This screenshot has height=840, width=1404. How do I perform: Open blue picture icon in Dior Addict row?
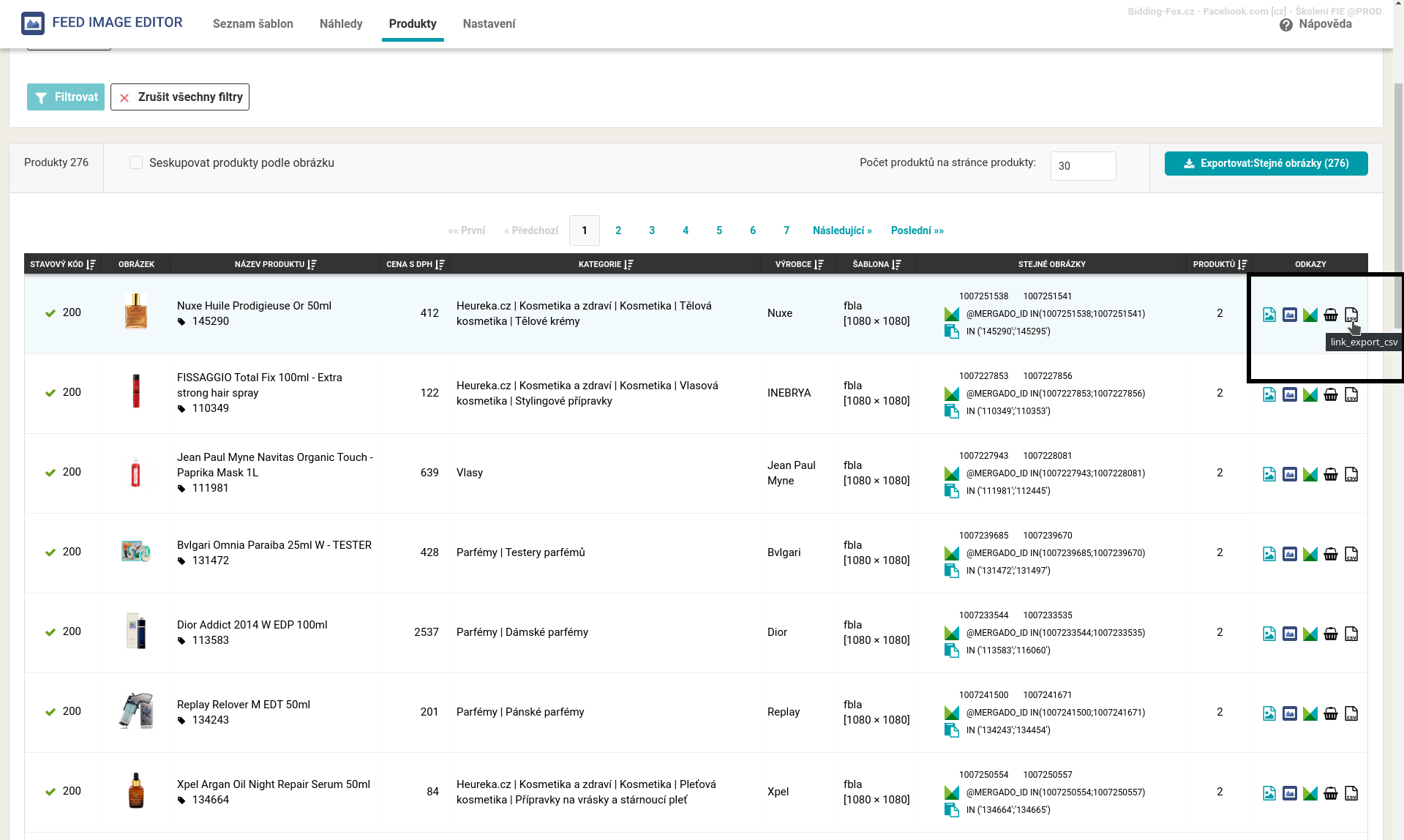coord(1290,634)
